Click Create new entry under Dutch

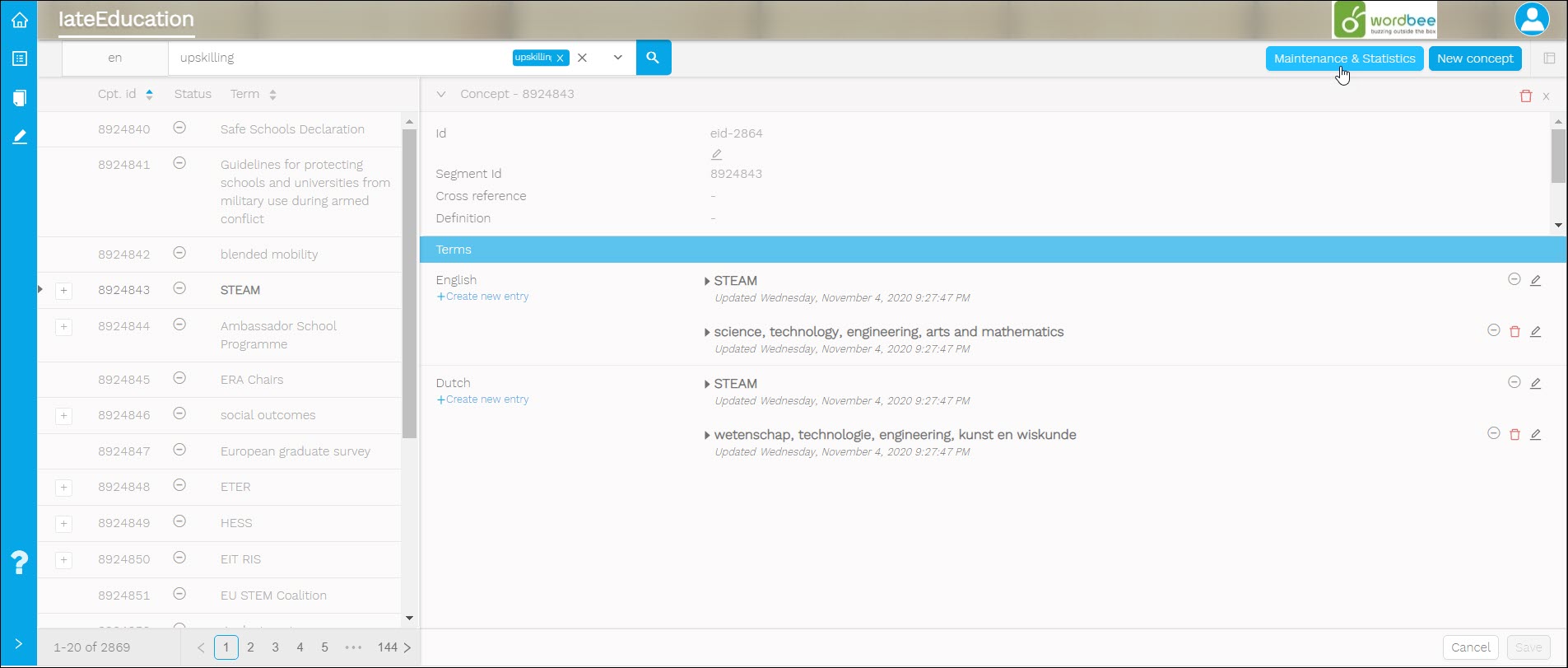483,399
